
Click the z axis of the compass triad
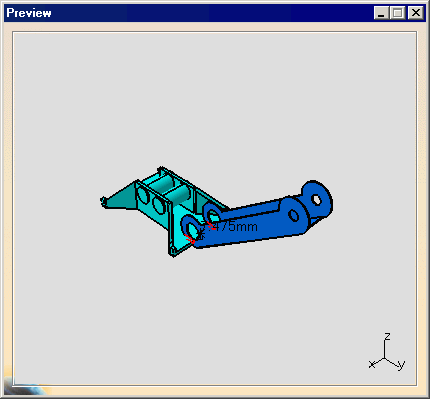385,347
